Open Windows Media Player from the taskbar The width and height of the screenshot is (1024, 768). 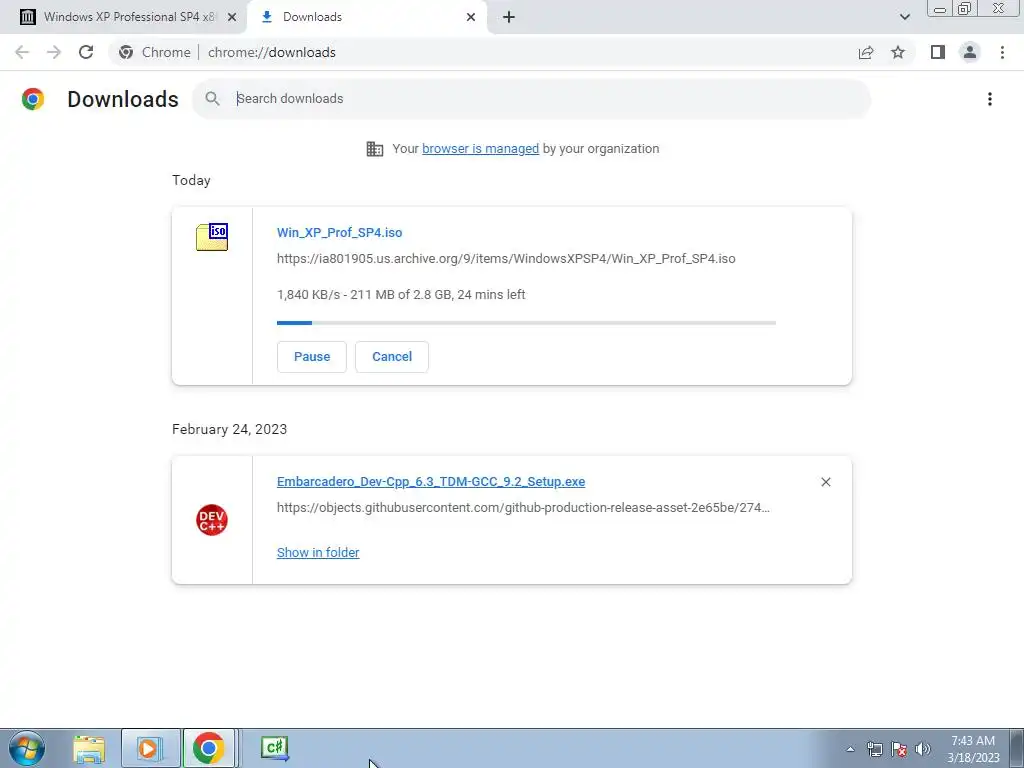pos(150,748)
